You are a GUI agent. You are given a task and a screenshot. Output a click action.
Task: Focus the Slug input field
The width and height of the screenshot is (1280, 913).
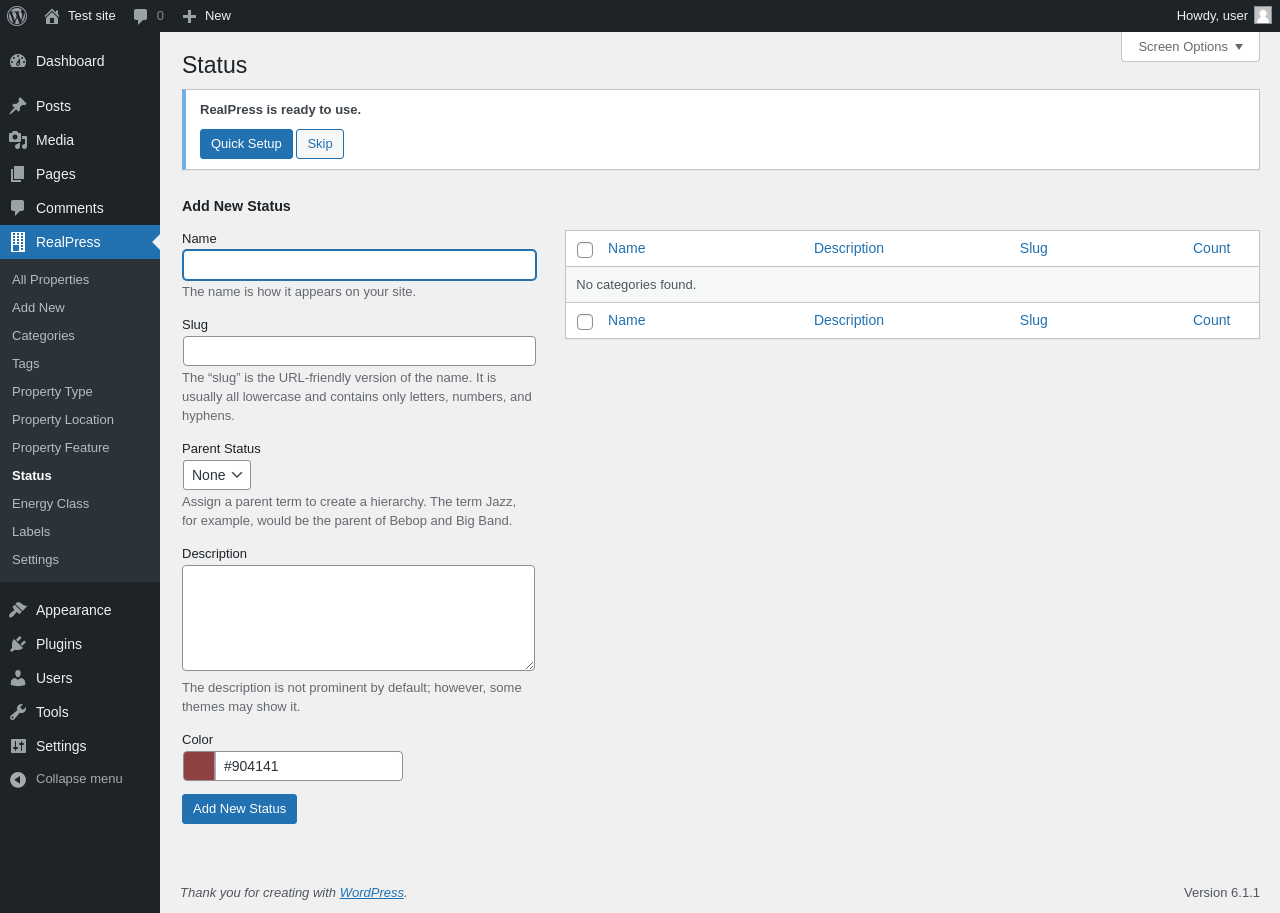(359, 351)
